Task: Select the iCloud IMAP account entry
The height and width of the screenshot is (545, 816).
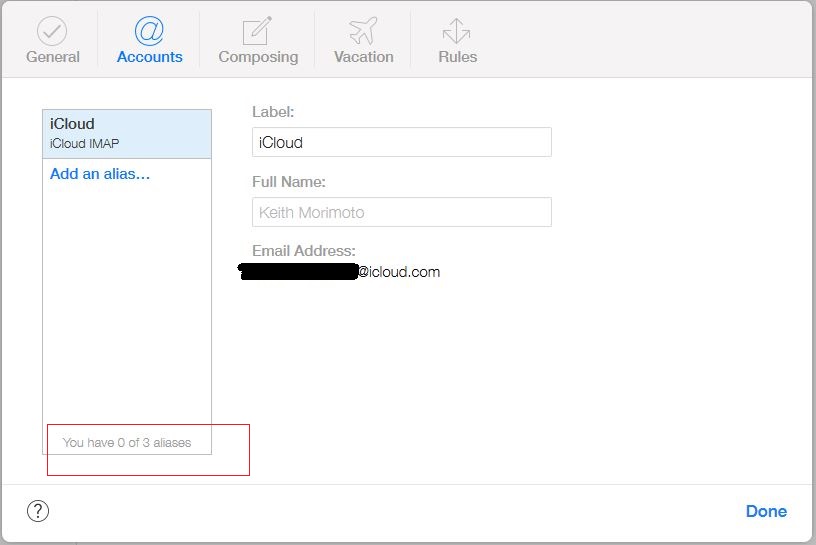Action: click(127, 134)
